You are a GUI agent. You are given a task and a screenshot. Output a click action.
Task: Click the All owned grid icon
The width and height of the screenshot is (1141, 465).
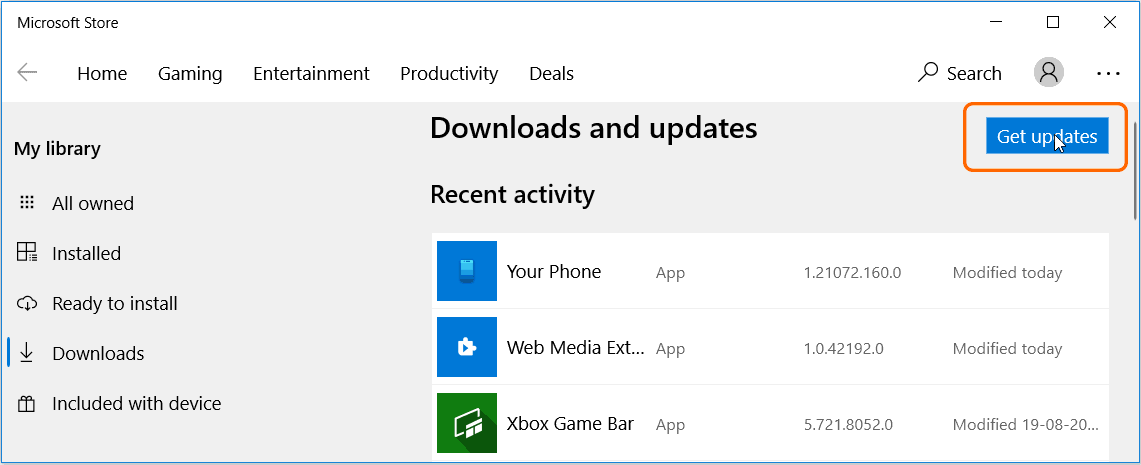(27, 203)
